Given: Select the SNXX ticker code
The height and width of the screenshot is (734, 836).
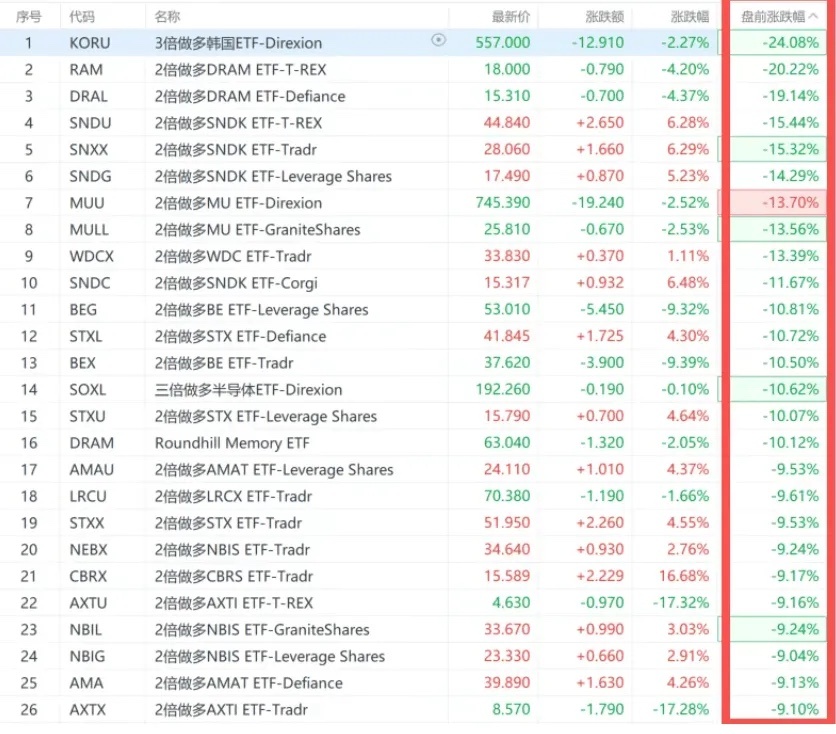Looking at the screenshot, I should tap(89, 149).
